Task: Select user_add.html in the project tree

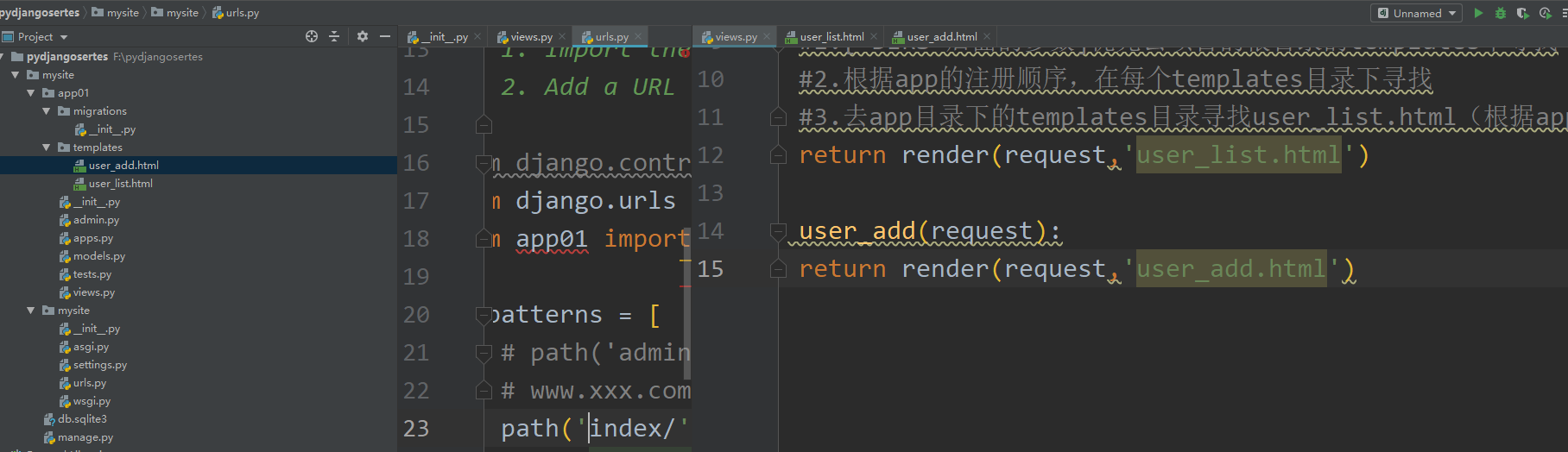Action: [x=123, y=166]
